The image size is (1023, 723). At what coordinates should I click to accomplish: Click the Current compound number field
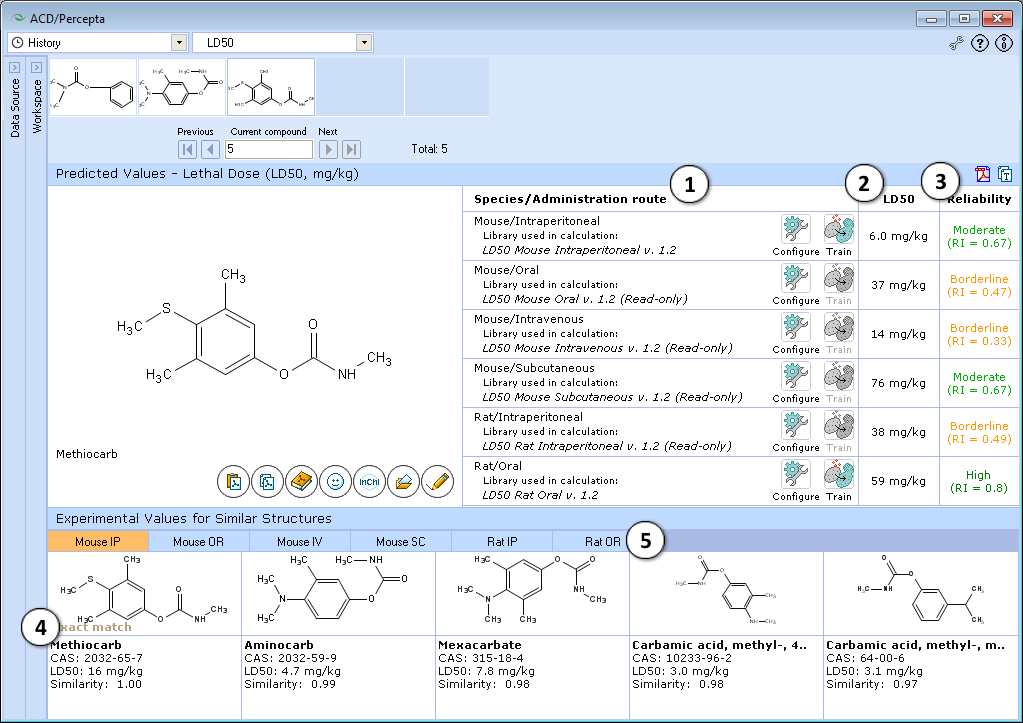[269, 149]
